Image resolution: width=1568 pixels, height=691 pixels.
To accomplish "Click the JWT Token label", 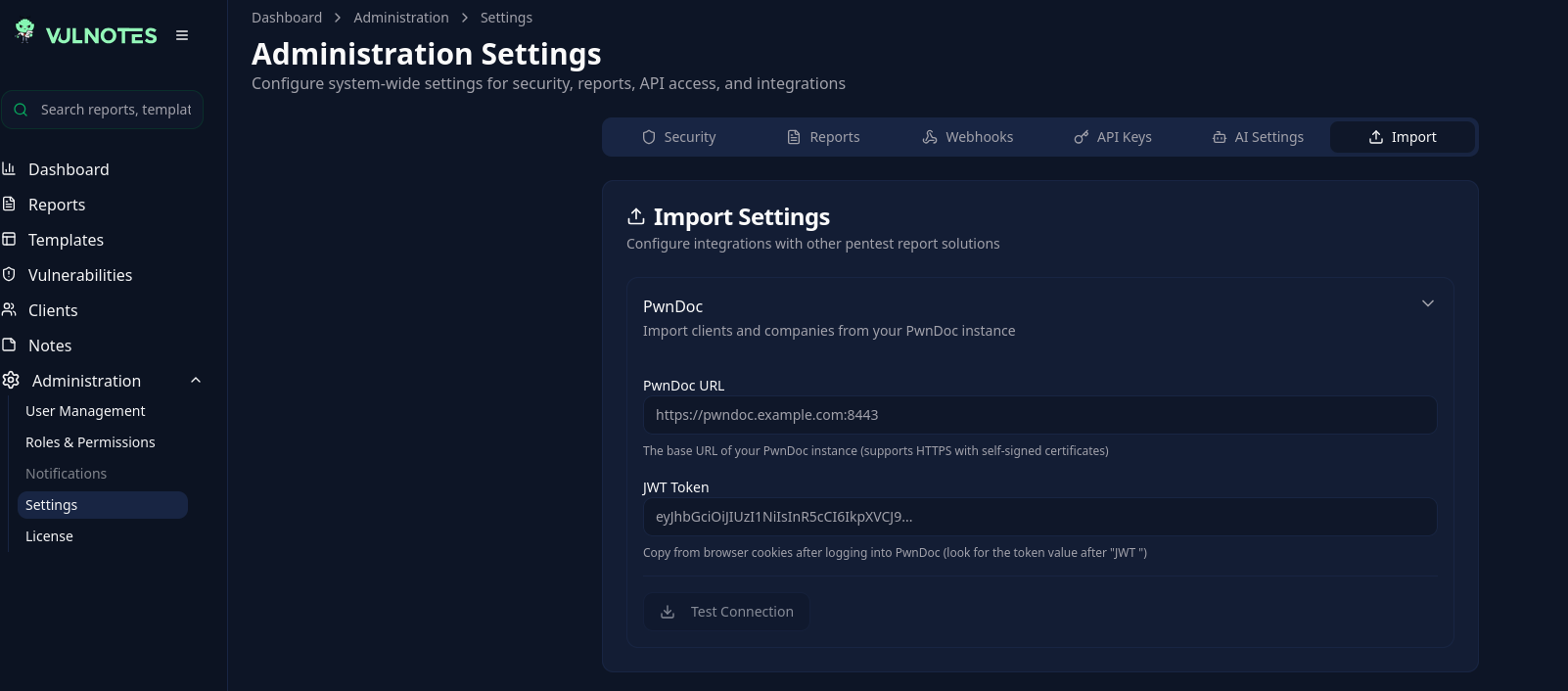I will [x=675, y=487].
